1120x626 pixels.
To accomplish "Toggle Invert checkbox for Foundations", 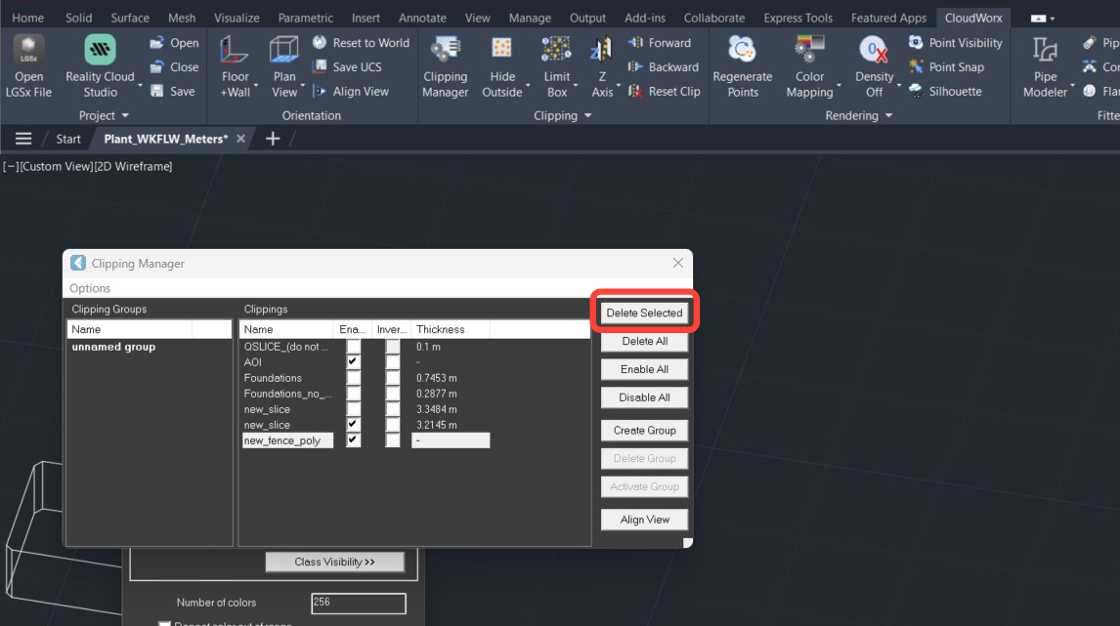I will coord(393,378).
